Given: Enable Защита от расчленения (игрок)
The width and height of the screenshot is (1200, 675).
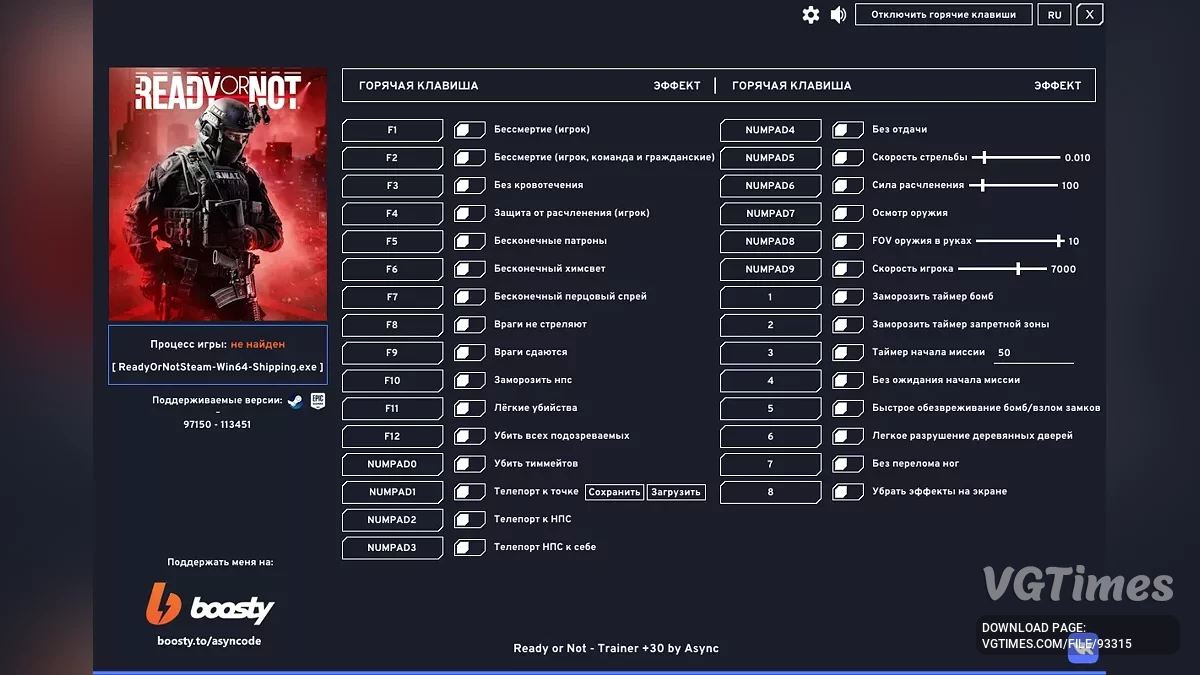Looking at the screenshot, I should (469, 214).
